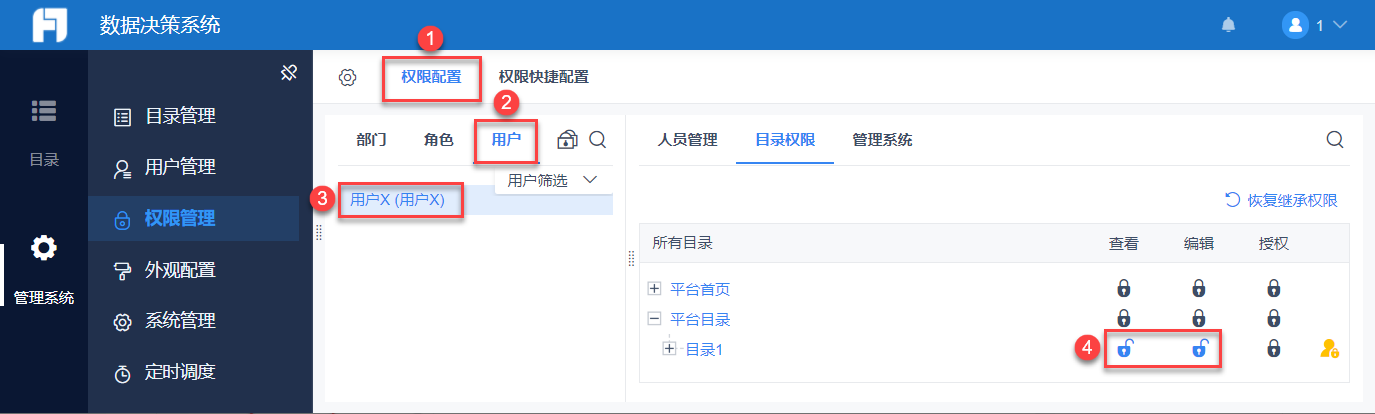This screenshot has width=1375, height=414.
Task: Toggle 查看 lock for 目录1
Action: coord(1124,349)
